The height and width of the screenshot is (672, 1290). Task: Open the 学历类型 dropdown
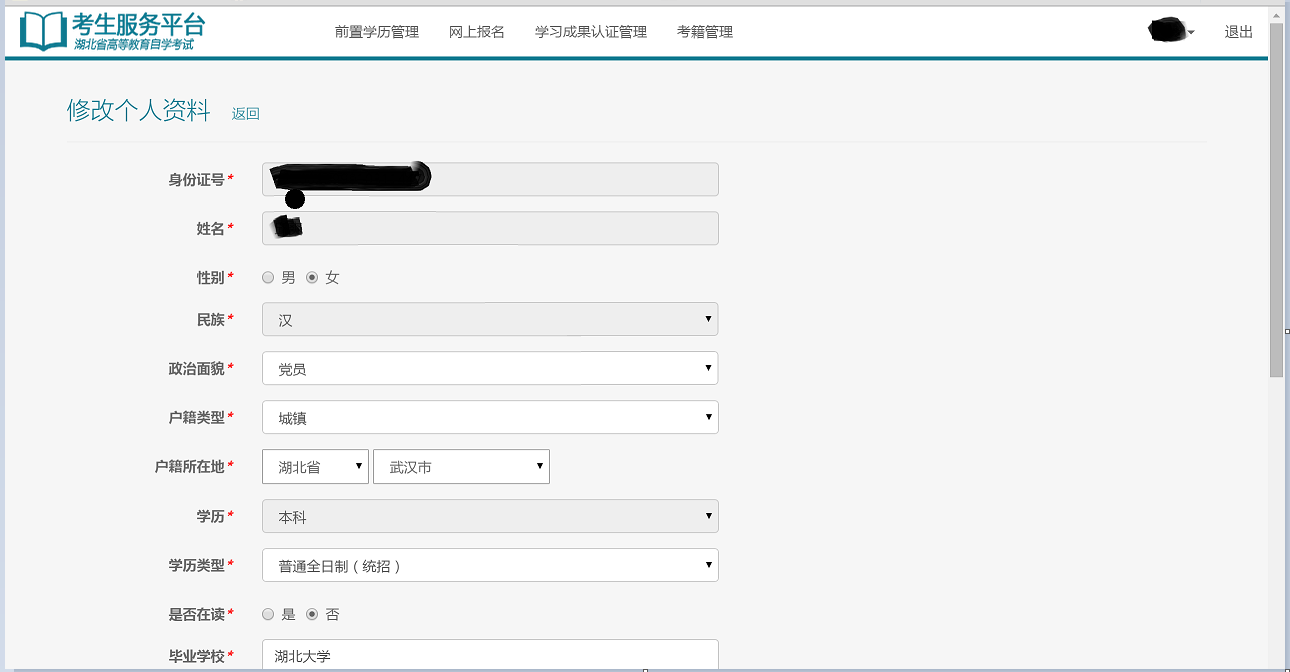(490, 565)
